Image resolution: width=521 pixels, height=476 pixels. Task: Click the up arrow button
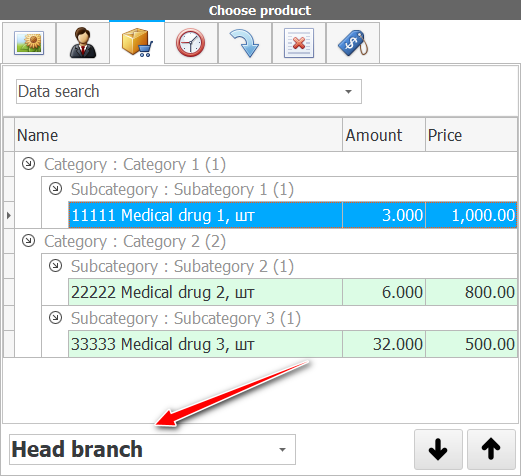coord(491,449)
